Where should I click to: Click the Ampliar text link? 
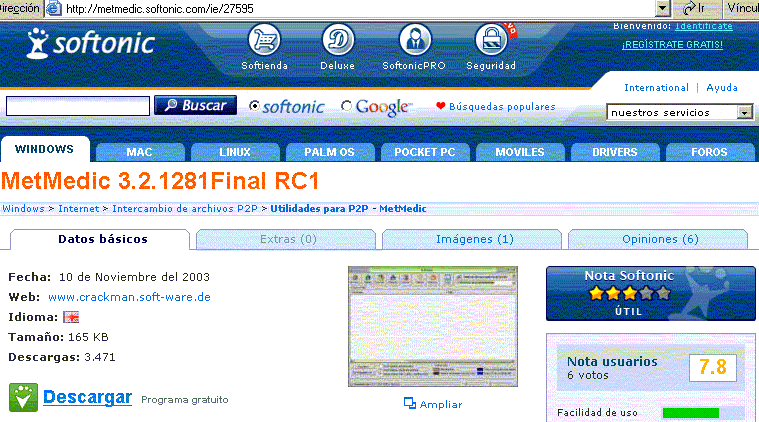[x=441, y=404]
